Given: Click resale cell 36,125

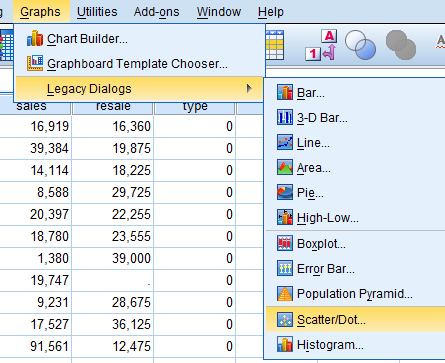Looking at the screenshot, I should point(113,324).
